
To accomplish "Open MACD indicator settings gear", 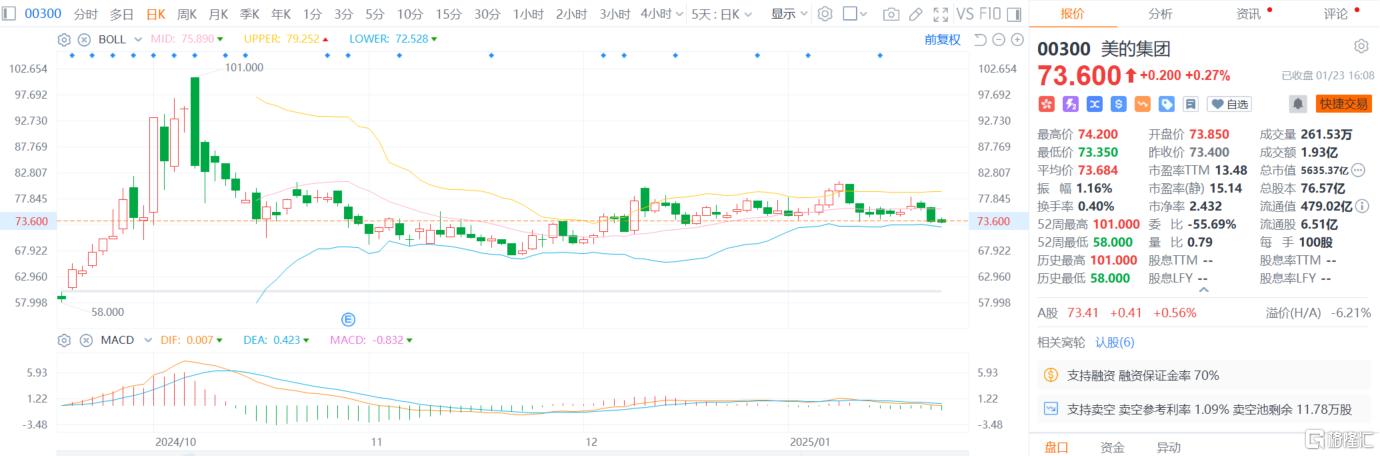I will click(x=64, y=340).
